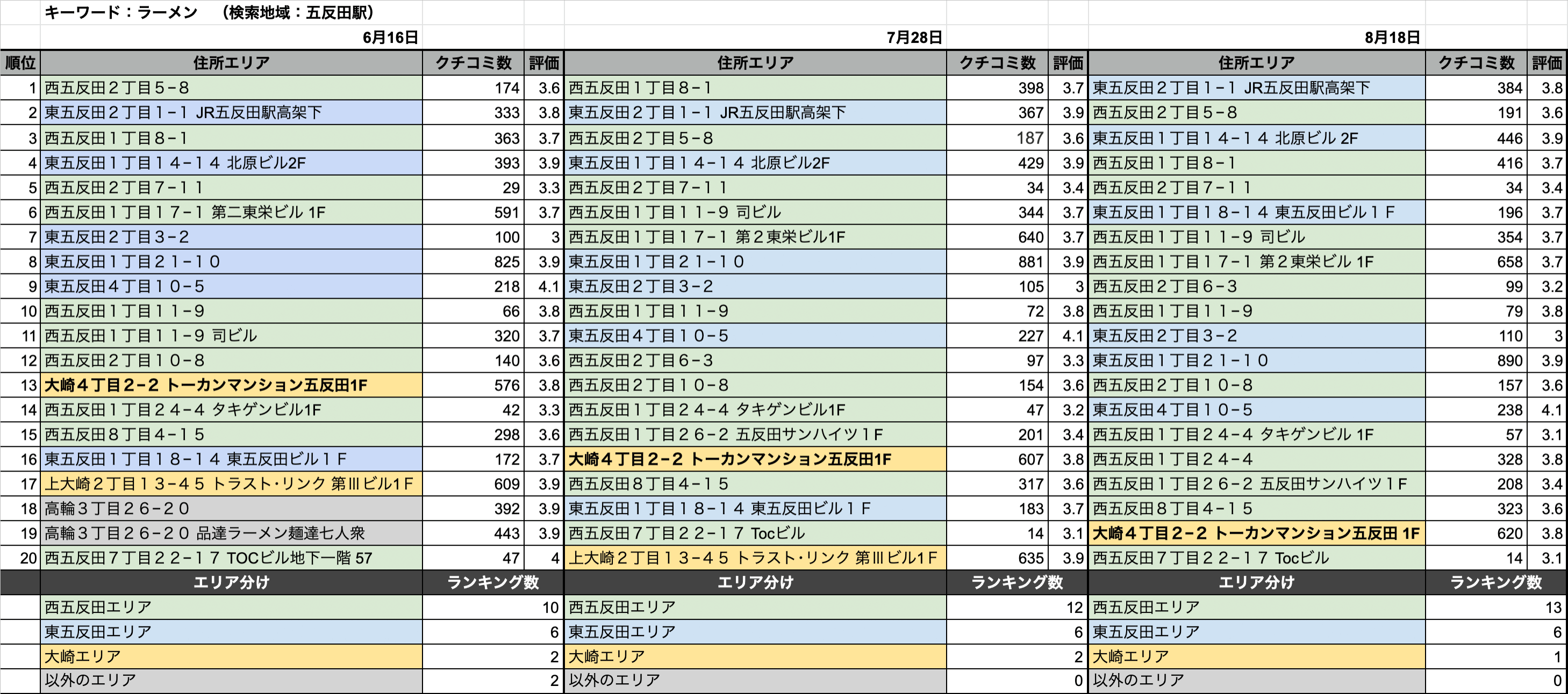This screenshot has width=1568, height=694.
Task: Select '西五反田２丁目６−３' in 8月18日 rank 9
Action: (1257, 286)
